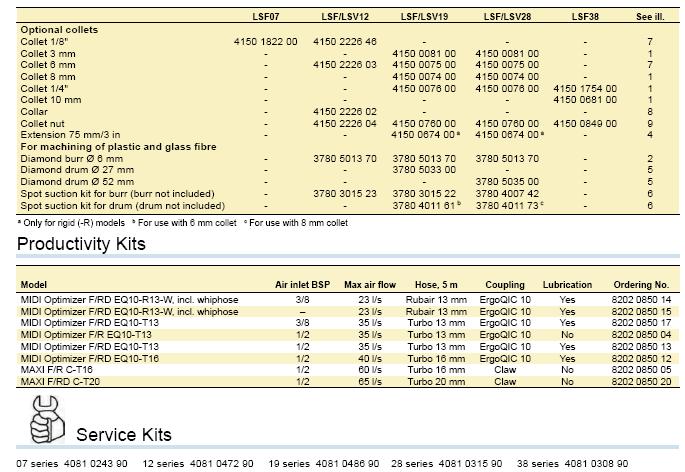685x472 pixels.
Task: Click the 'Diamond burr Ø 6 mm' row label
Action: (72, 159)
